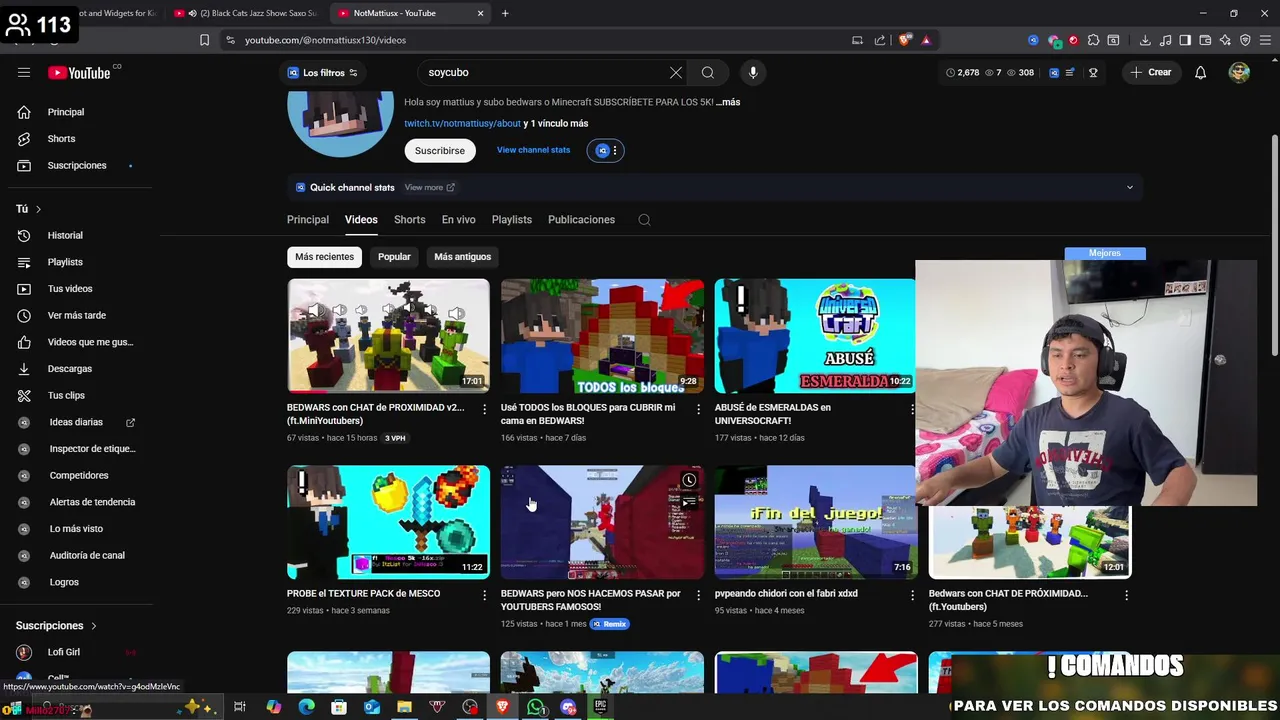Open the TODOS los bloques video thumbnail
Viewport: 1280px width, 720px height.
coord(602,336)
